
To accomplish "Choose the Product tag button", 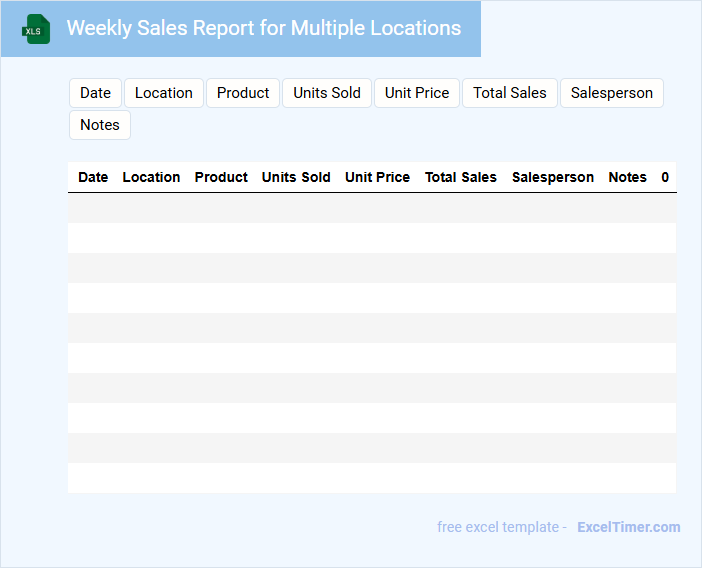I will (x=243, y=93).
